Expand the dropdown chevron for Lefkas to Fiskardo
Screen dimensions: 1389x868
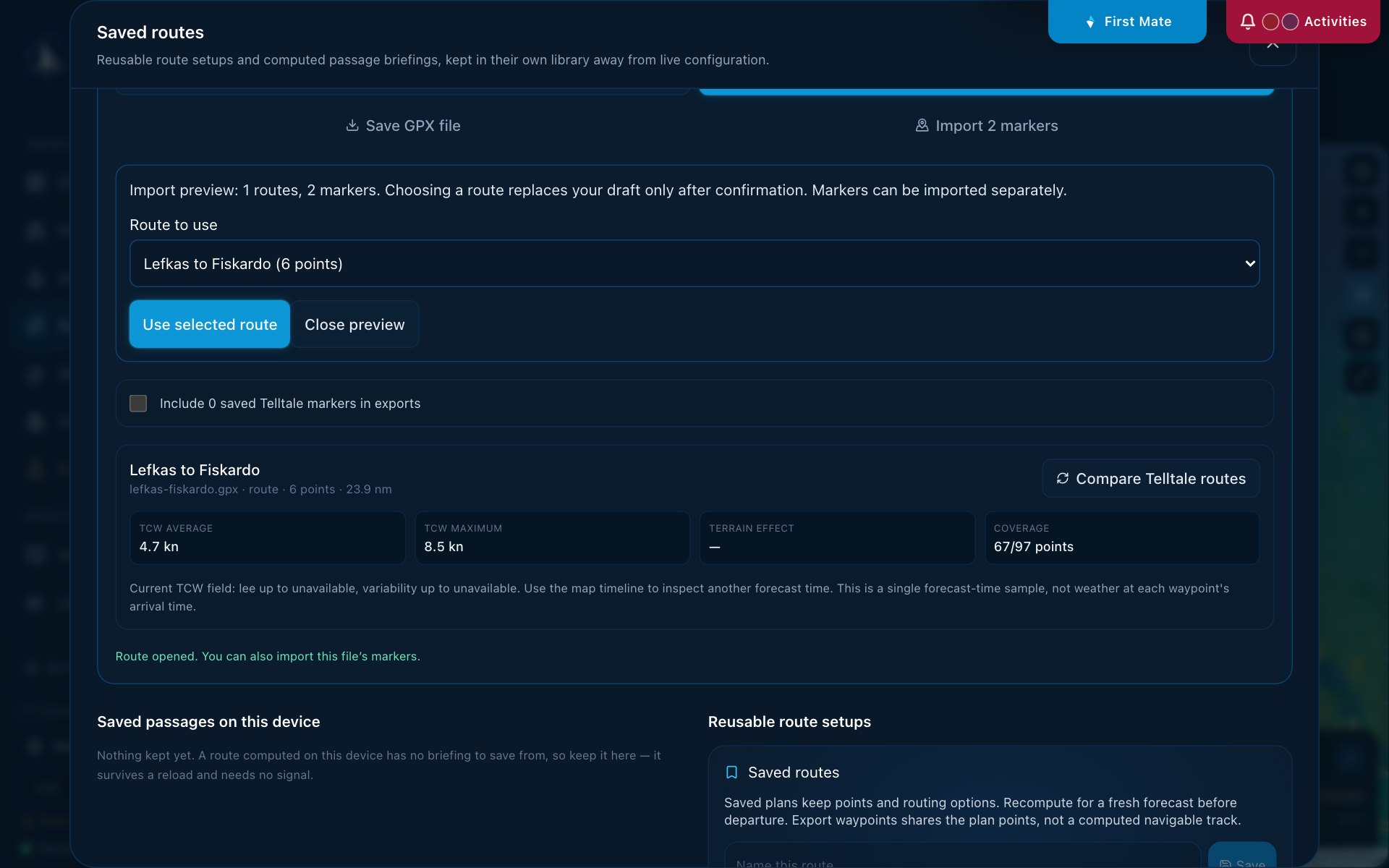click(x=1249, y=263)
